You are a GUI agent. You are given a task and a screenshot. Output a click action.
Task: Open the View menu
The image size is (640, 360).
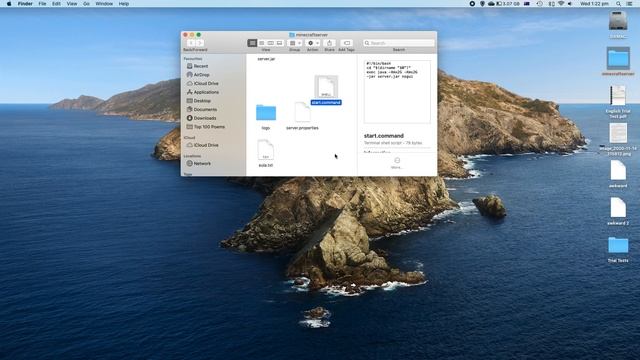(x=72, y=4)
